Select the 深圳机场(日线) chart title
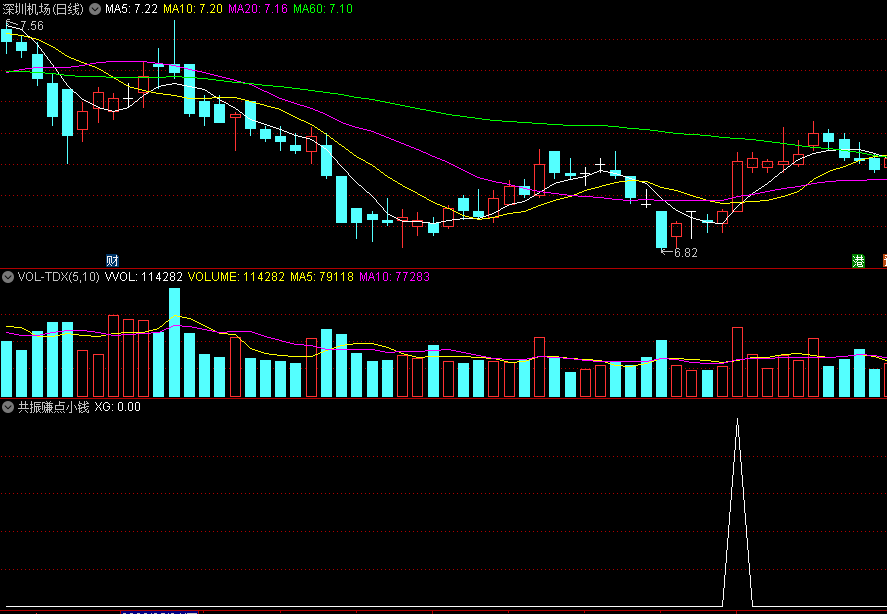Viewport: 887px width, 614px height. click(x=43, y=9)
